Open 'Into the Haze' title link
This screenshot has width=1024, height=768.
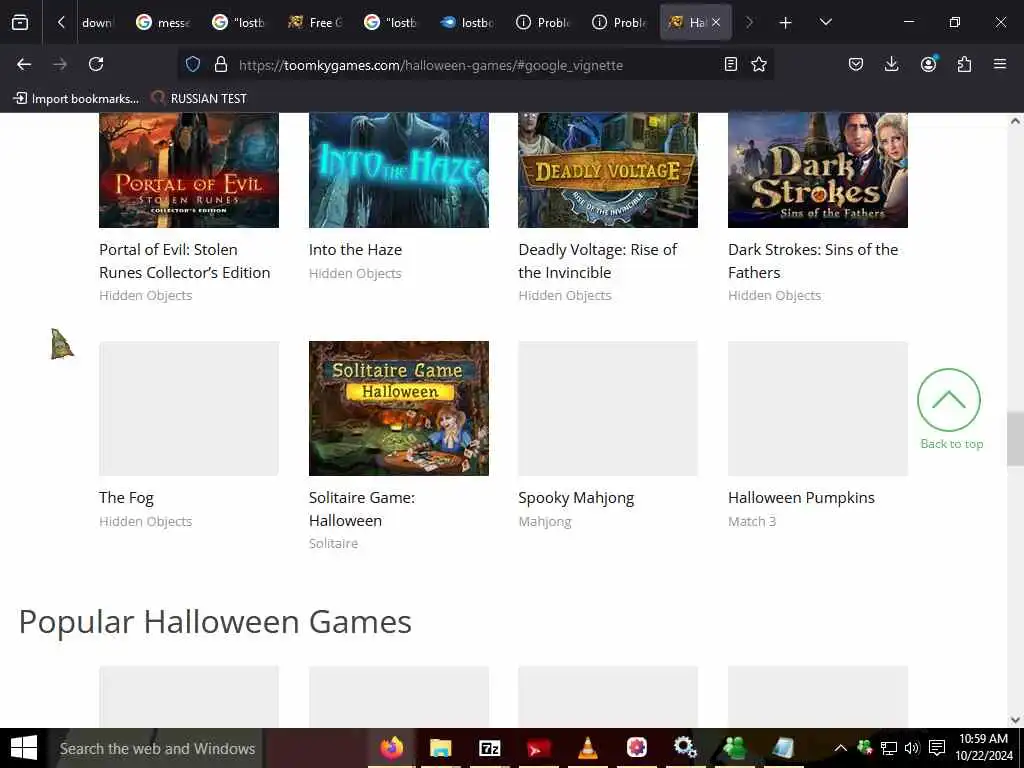point(355,249)
